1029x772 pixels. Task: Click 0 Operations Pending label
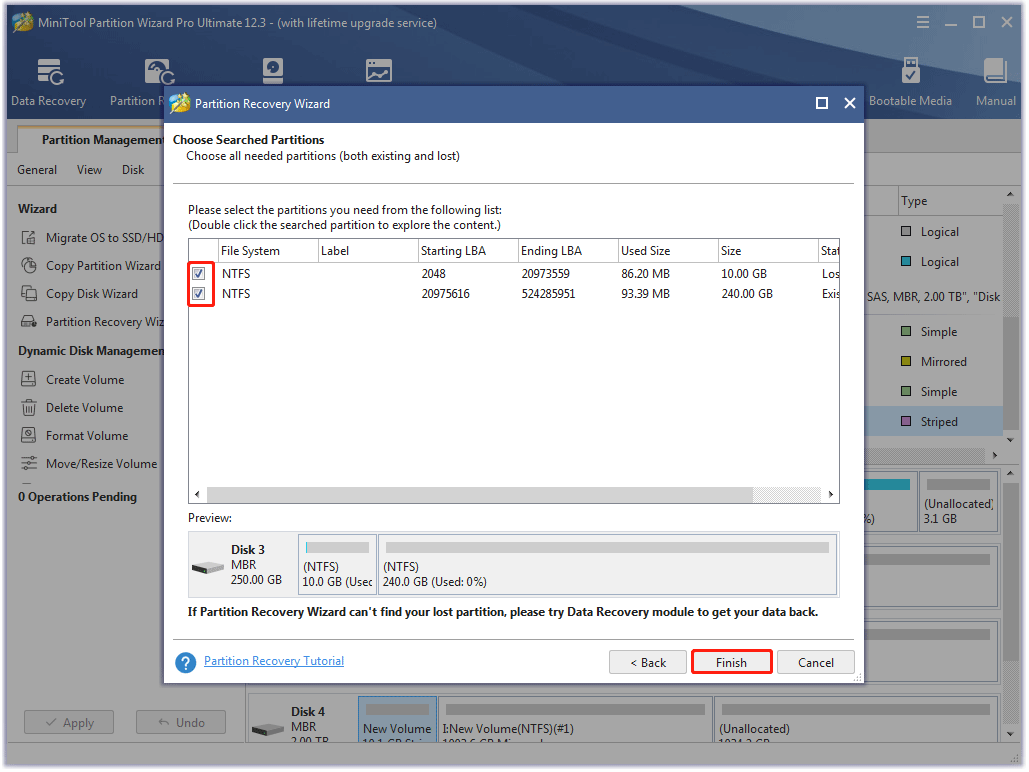point(77,497)
